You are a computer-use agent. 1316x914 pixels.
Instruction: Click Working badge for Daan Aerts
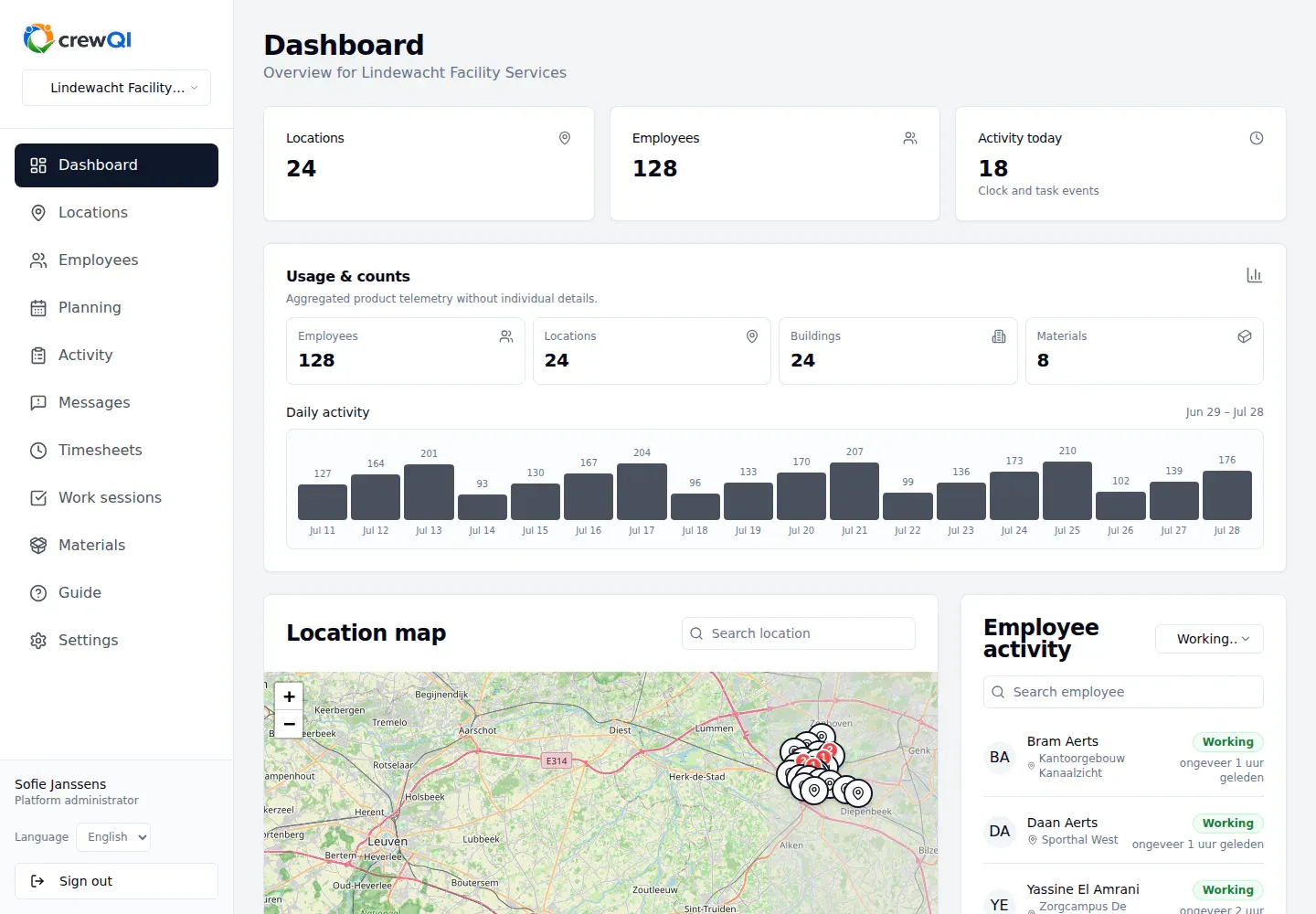[1227, 824]
